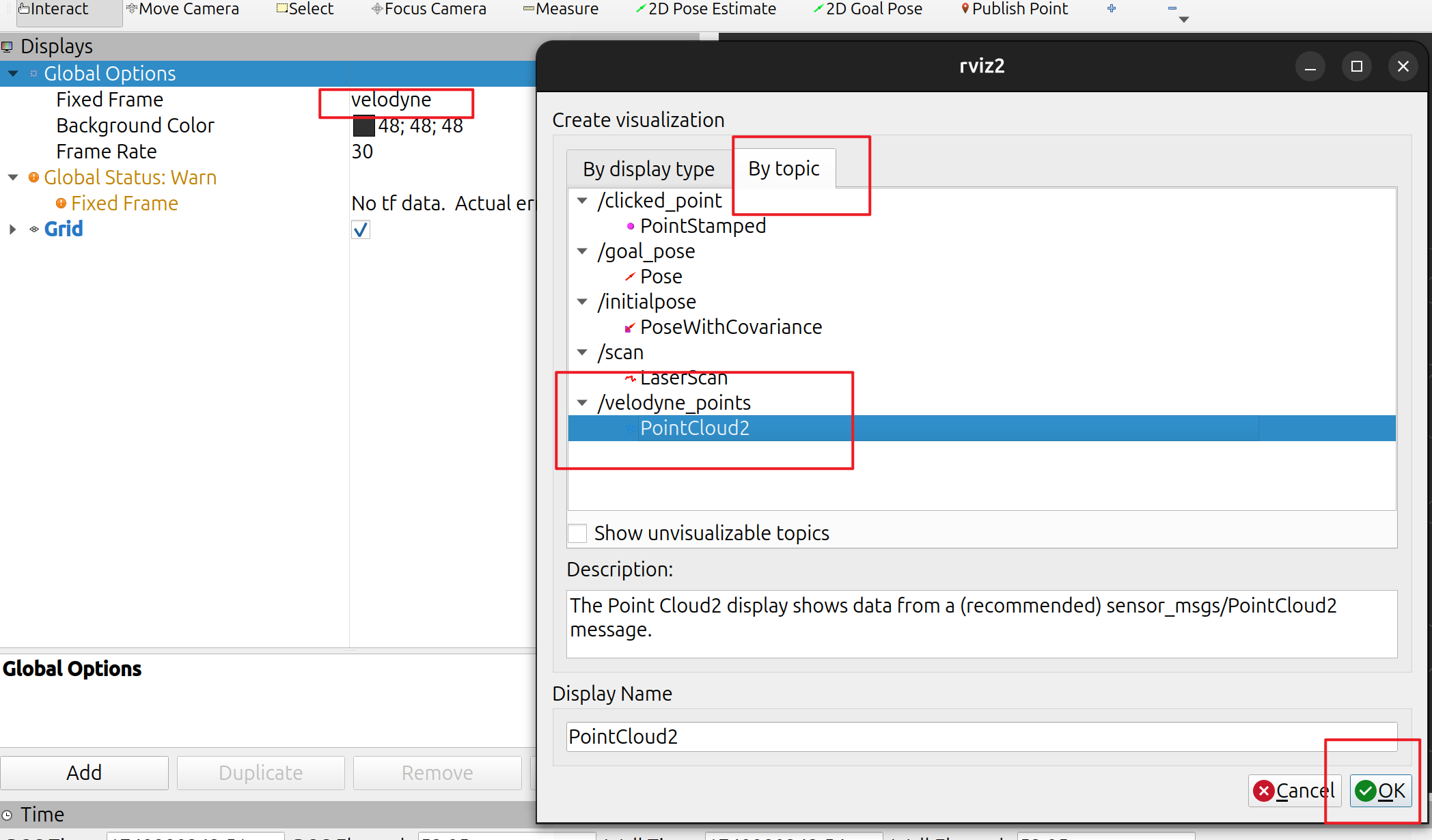The image size is (1432, 840).
Task: Collapse the /velodyne_points topic tree
Action: (x=582, y=403)
